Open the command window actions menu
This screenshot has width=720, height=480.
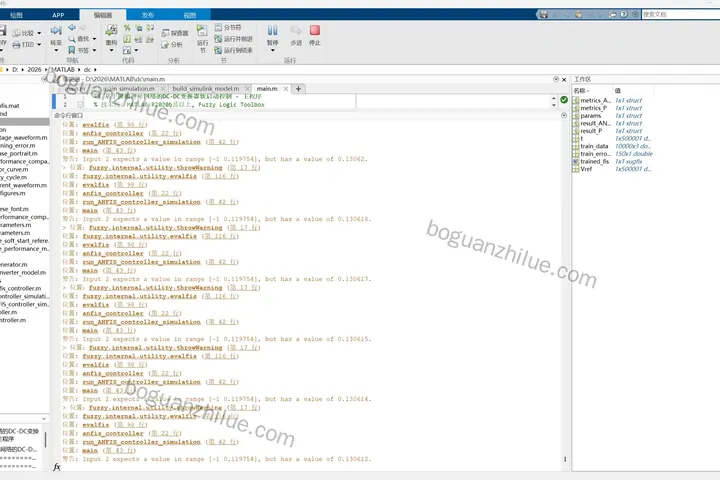tap(564, 115)
